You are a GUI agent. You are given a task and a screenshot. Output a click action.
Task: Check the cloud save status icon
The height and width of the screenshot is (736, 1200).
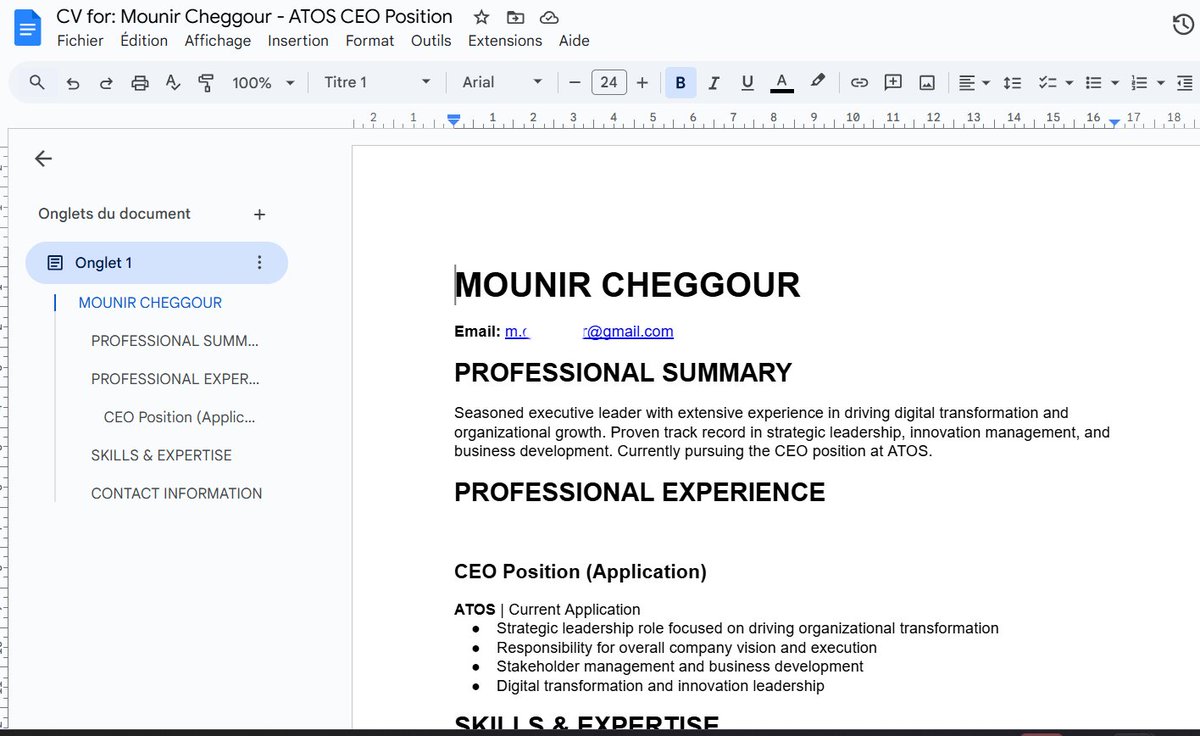549,17
